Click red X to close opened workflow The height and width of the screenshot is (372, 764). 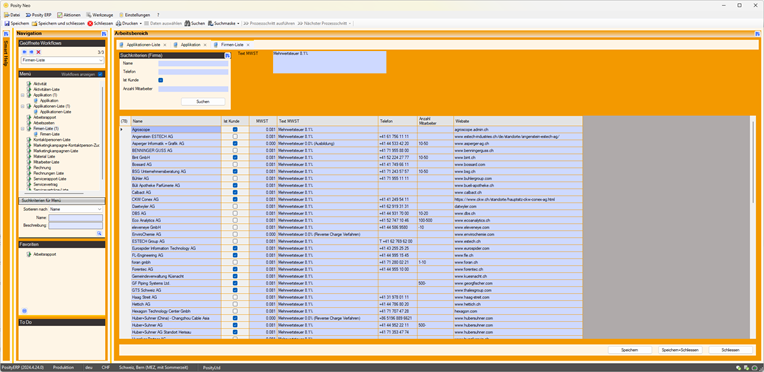(x=38, y=52)
